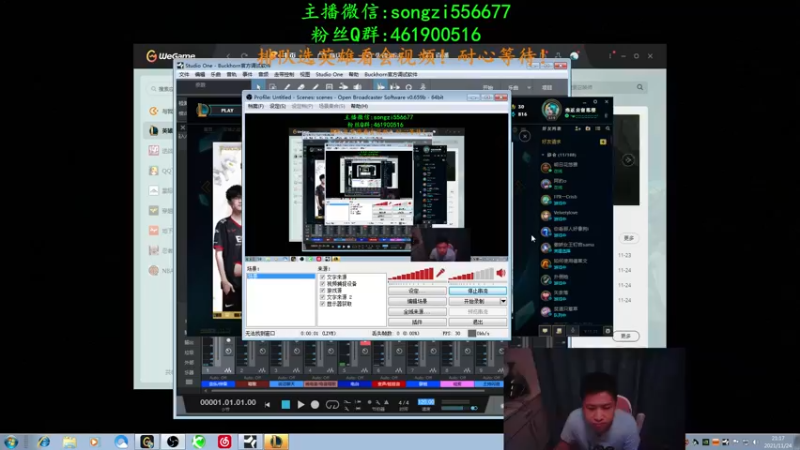Click the 全域来源... button in OBS
800x450 pixels.
click(417, 311)
